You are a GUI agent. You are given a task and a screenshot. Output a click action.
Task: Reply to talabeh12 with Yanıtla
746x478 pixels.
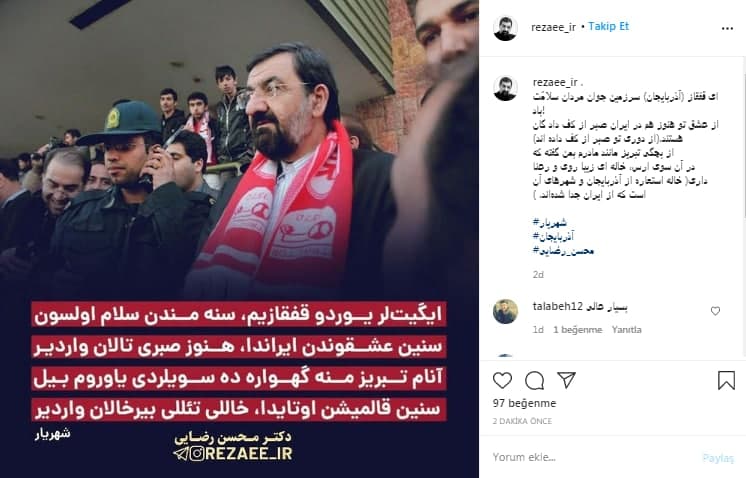click(x=626, y=330)
